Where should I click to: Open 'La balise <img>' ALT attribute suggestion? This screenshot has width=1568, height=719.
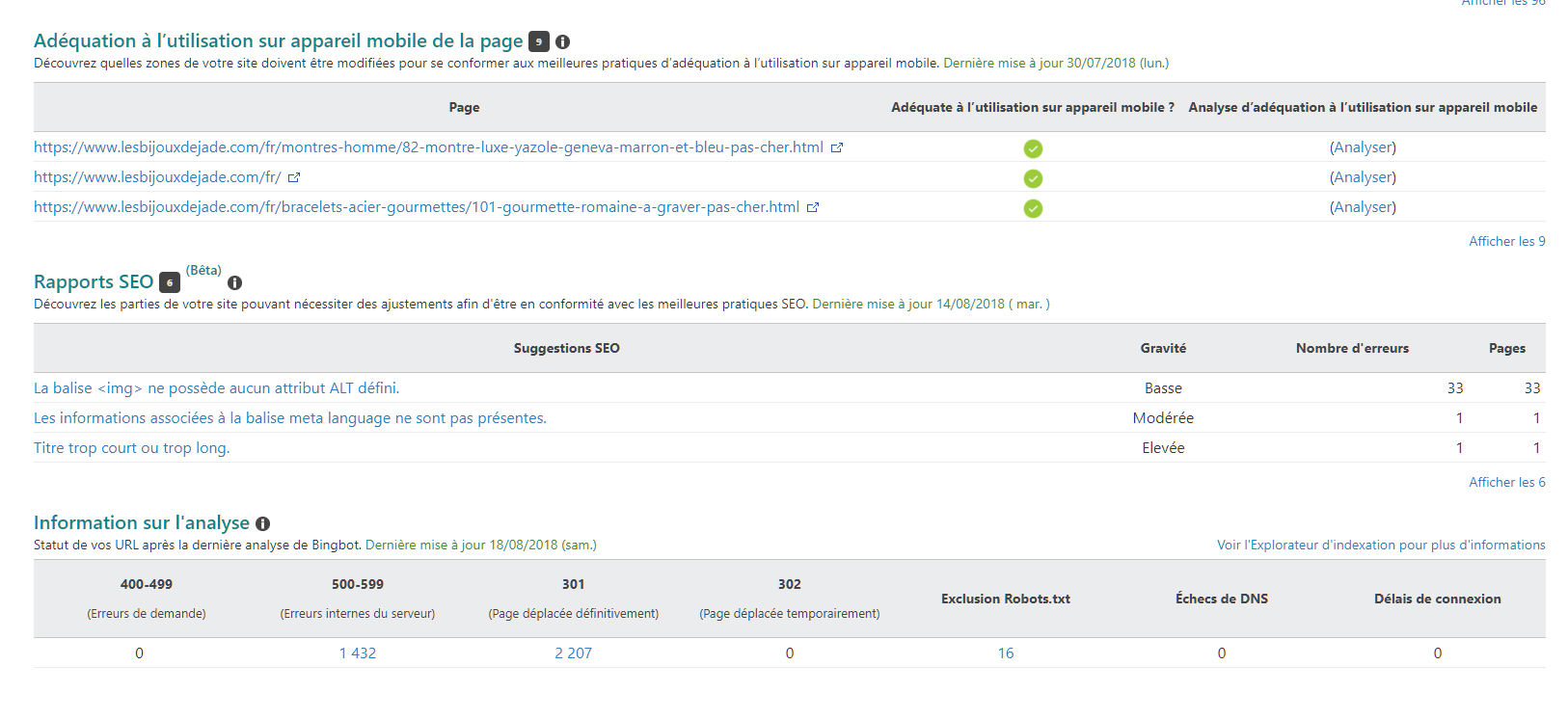coord(216,388)
